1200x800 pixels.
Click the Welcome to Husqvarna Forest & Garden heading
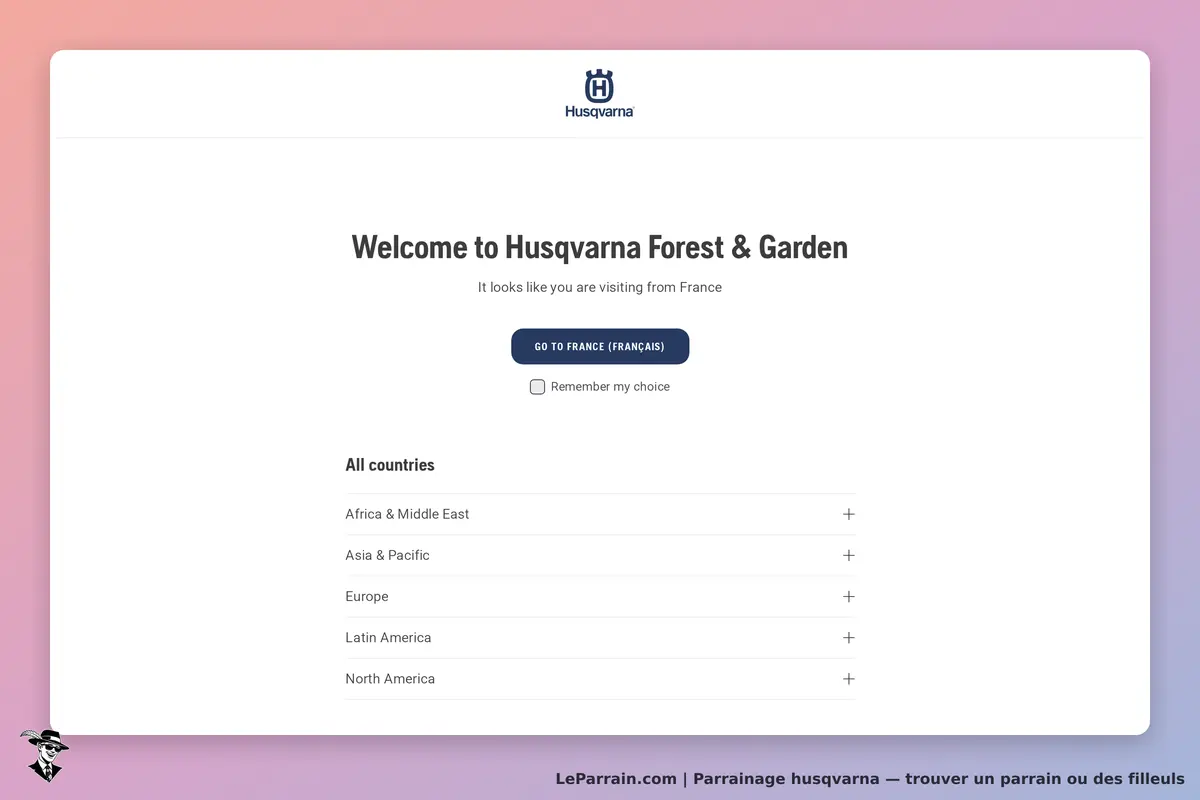pyautogui.click(x=600, y=247)
